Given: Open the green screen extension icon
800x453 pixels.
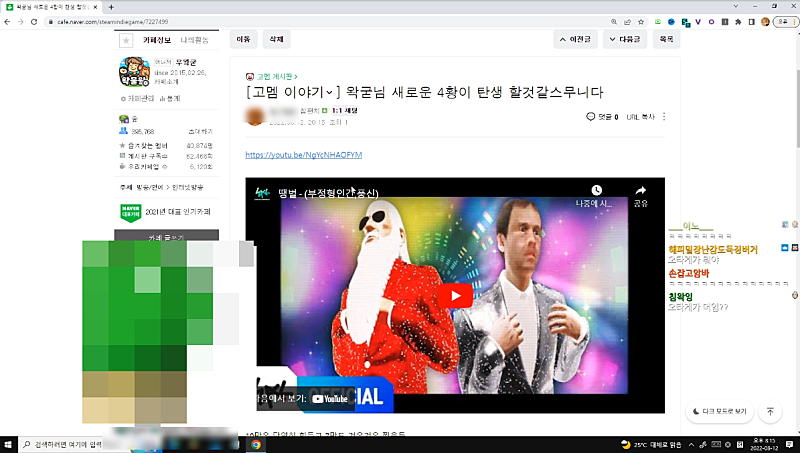Looking at the screenshot, I should 658,22.
